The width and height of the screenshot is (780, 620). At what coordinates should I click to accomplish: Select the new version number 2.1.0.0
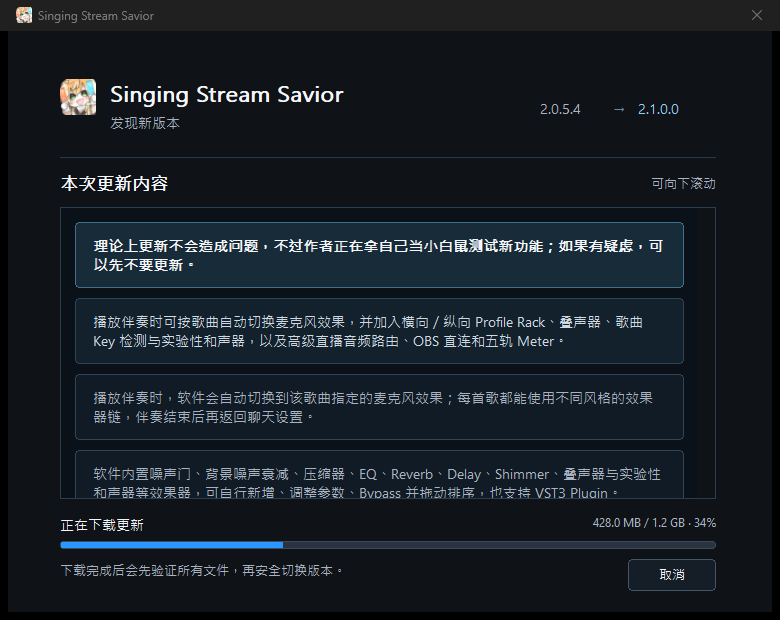pos(658,109)
